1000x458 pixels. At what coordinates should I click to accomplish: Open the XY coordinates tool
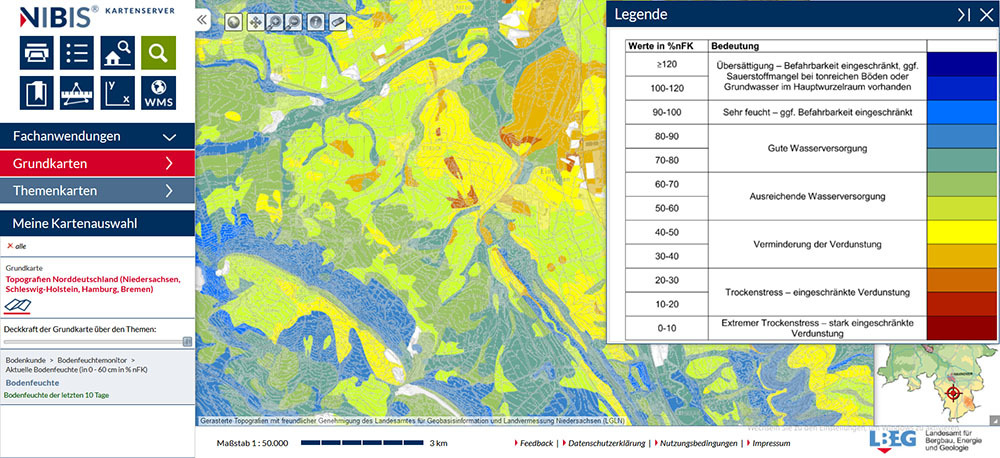(x=118, y=93)
